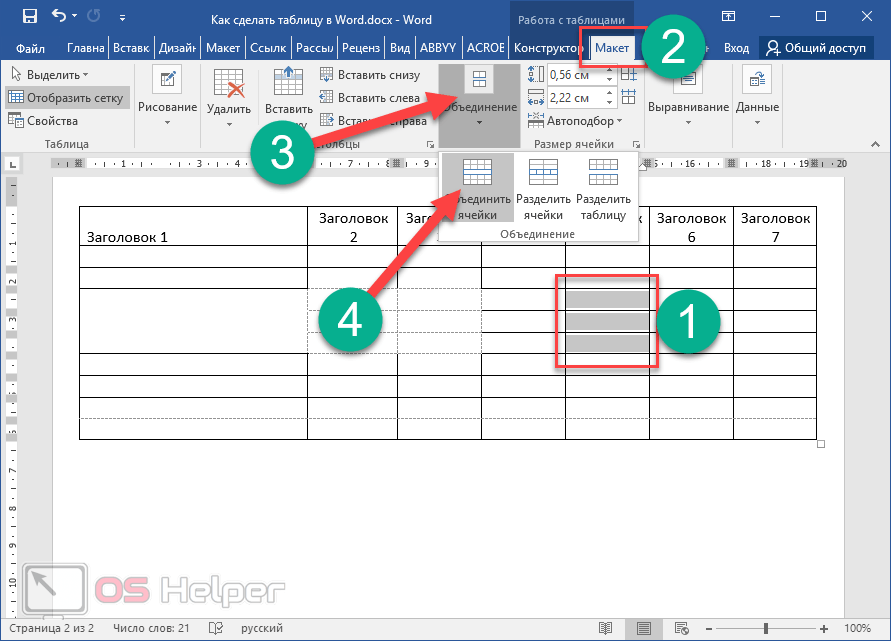Open the Data (Данные) group icon
This screenshot has height=641, width=891.
[x=757, y=81]
